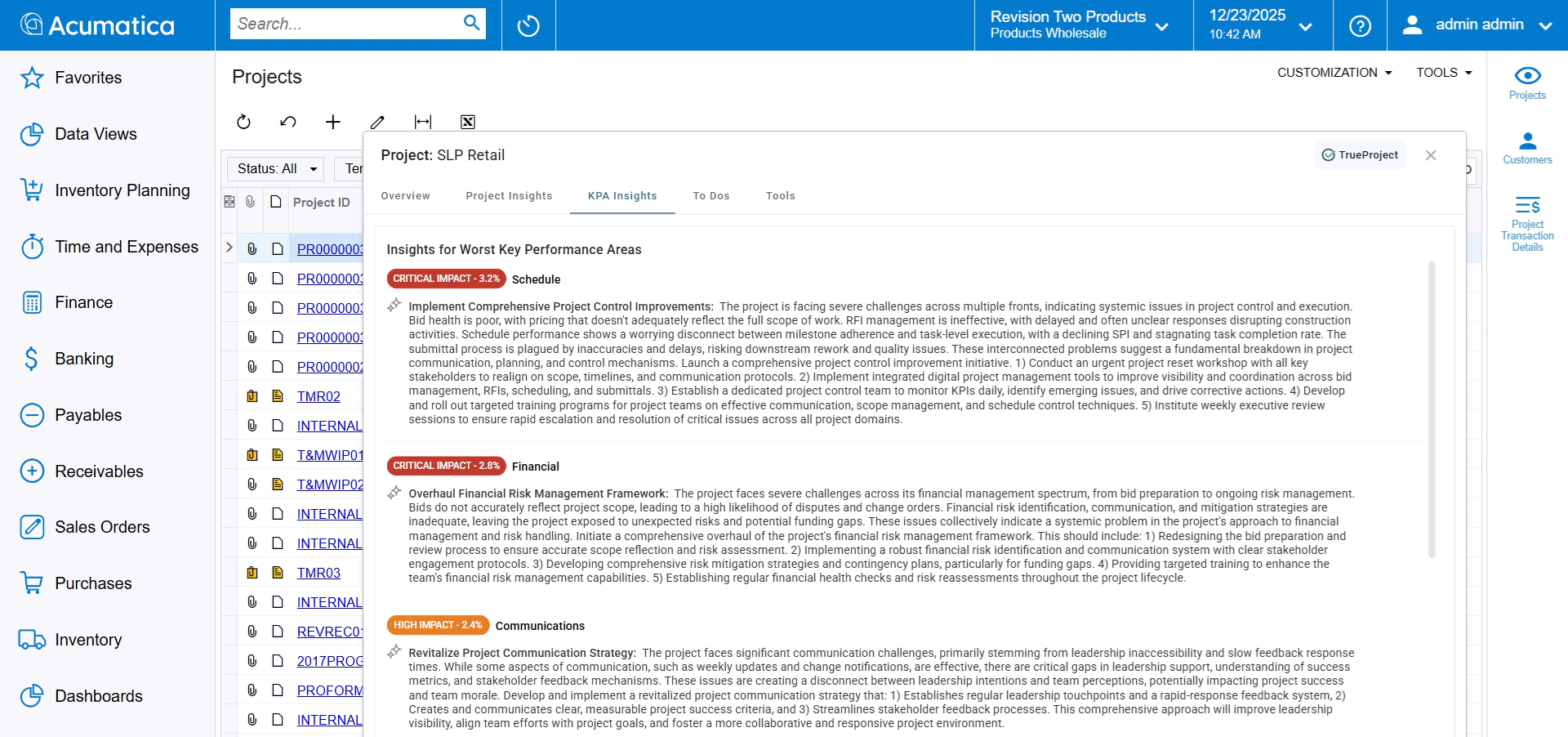Open the help question mark icon
The image size is (1568, 737).
coord(1360,25)
